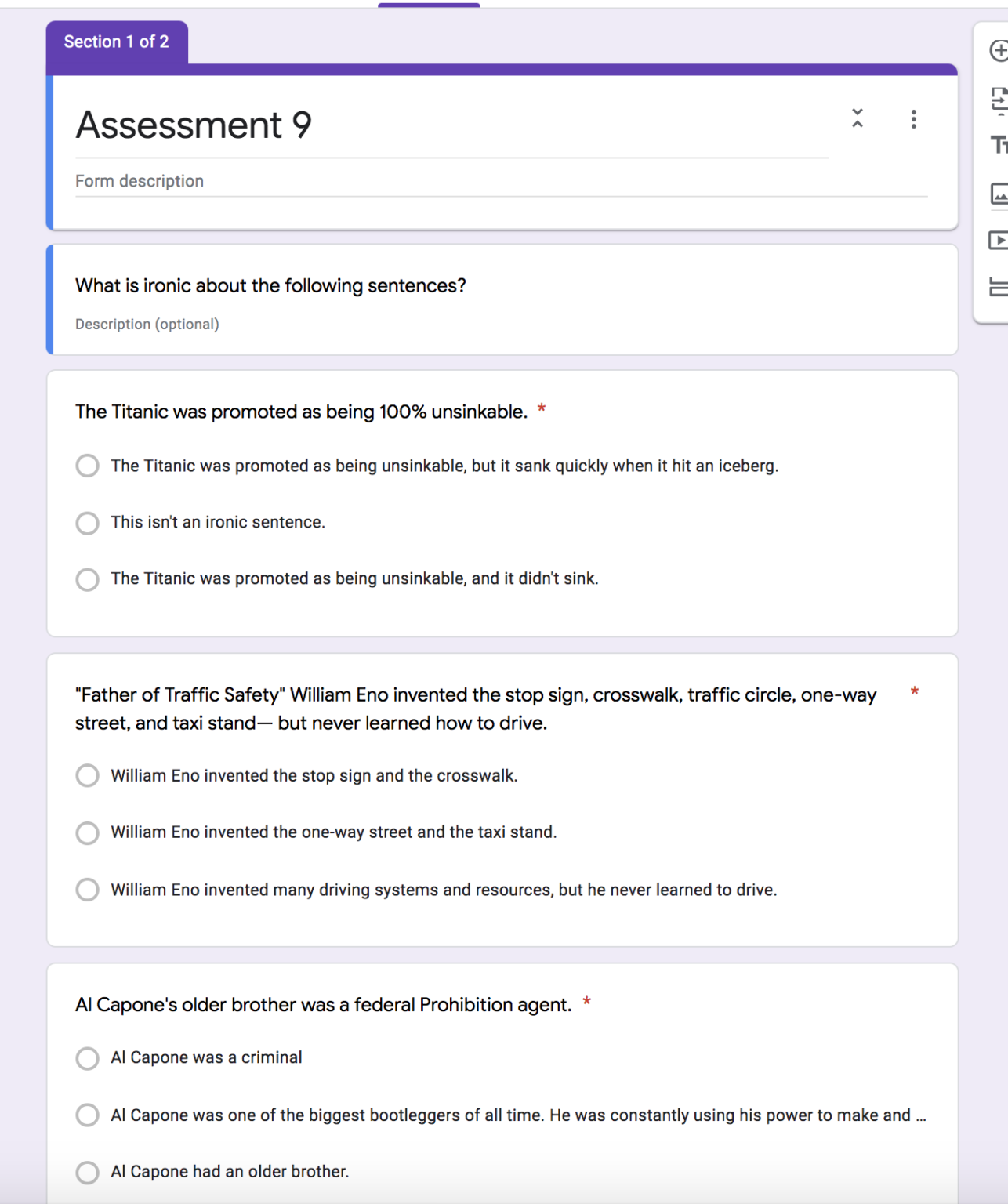
Task: Click the Form description field
Action: 140,180
